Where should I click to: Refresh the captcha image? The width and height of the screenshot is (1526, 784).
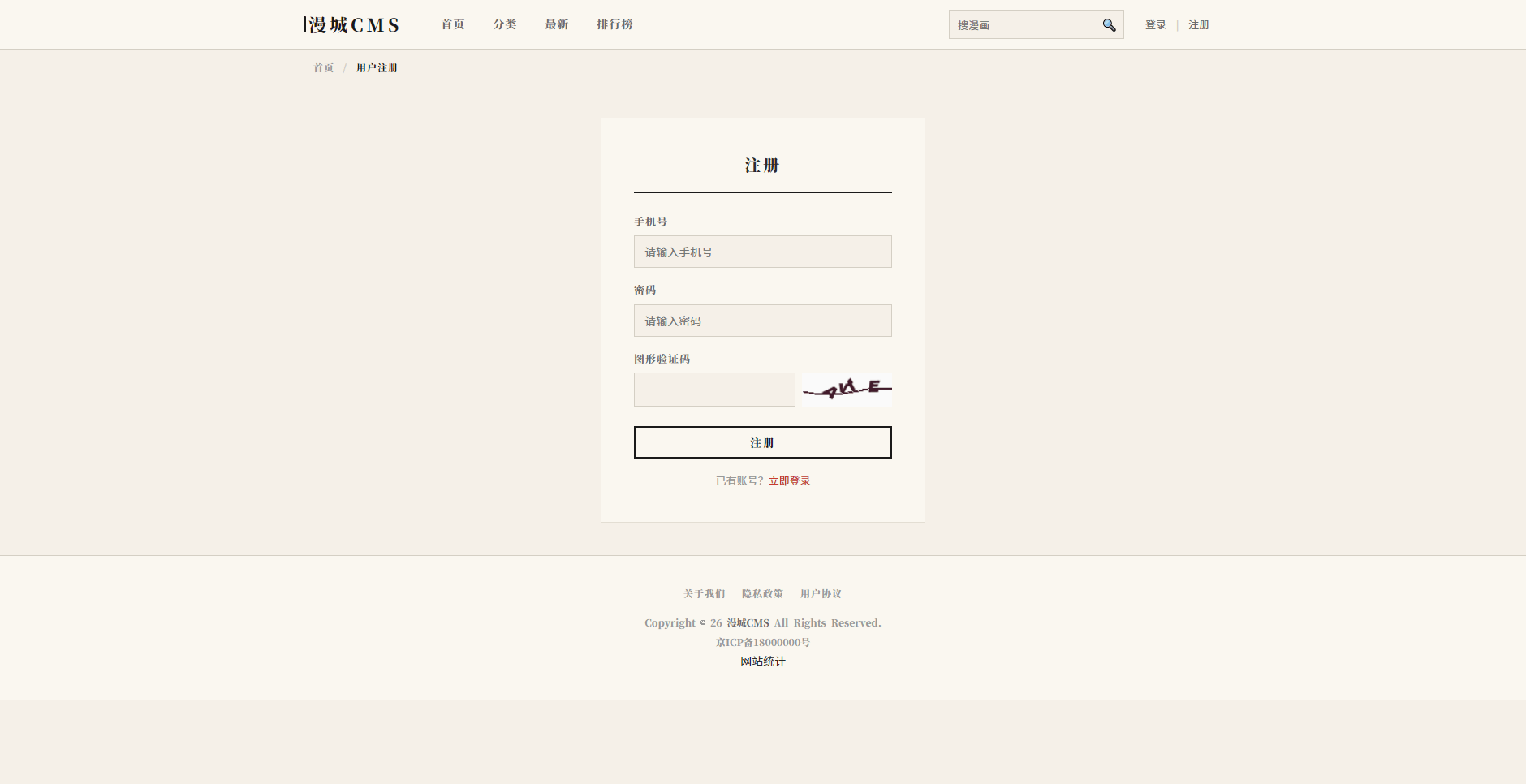(x=847, y=390)
